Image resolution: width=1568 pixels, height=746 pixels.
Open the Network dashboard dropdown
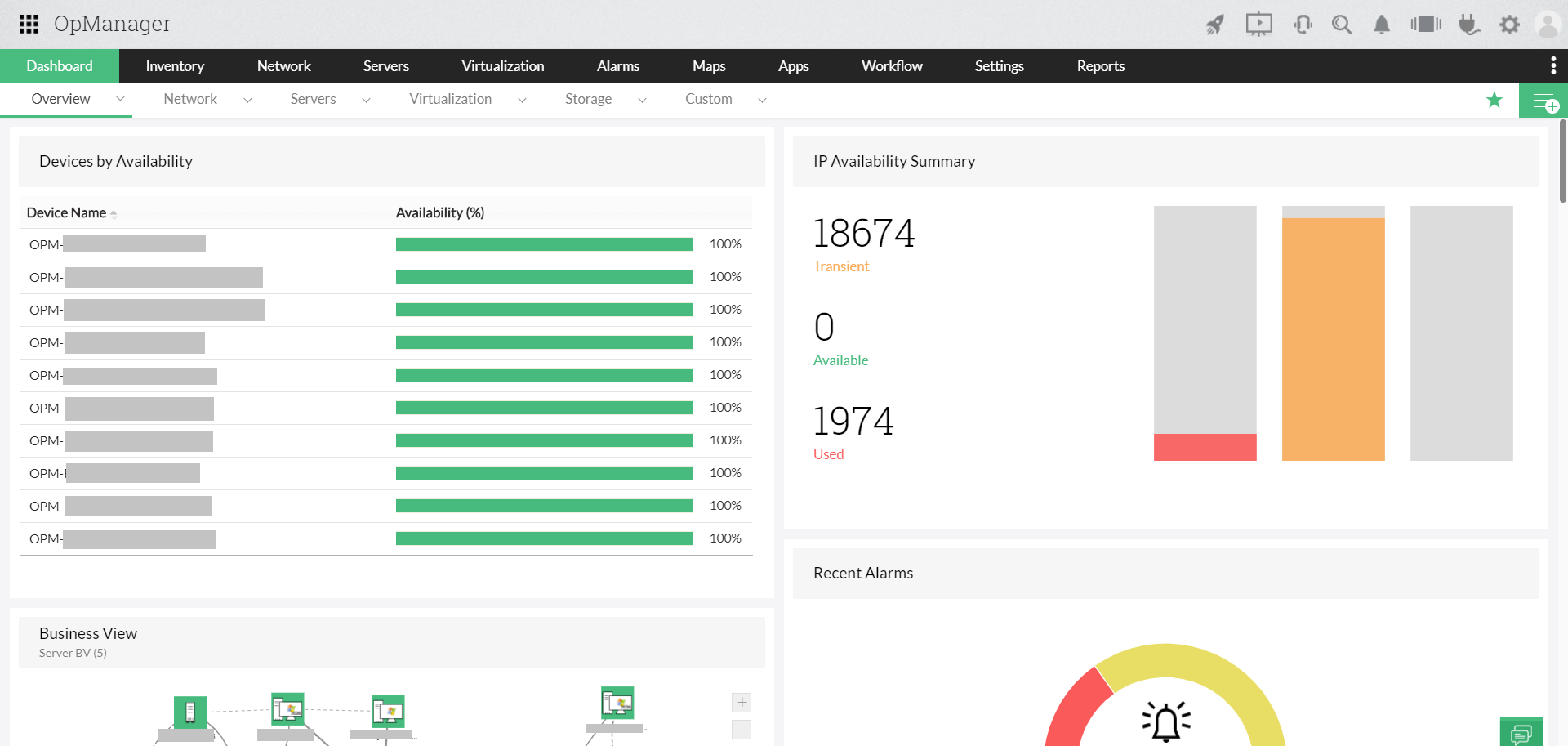[x=247, y=100]
